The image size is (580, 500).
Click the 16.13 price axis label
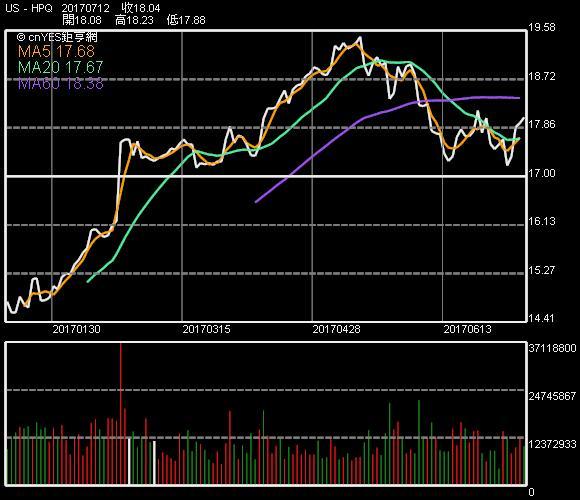[542, 221]
